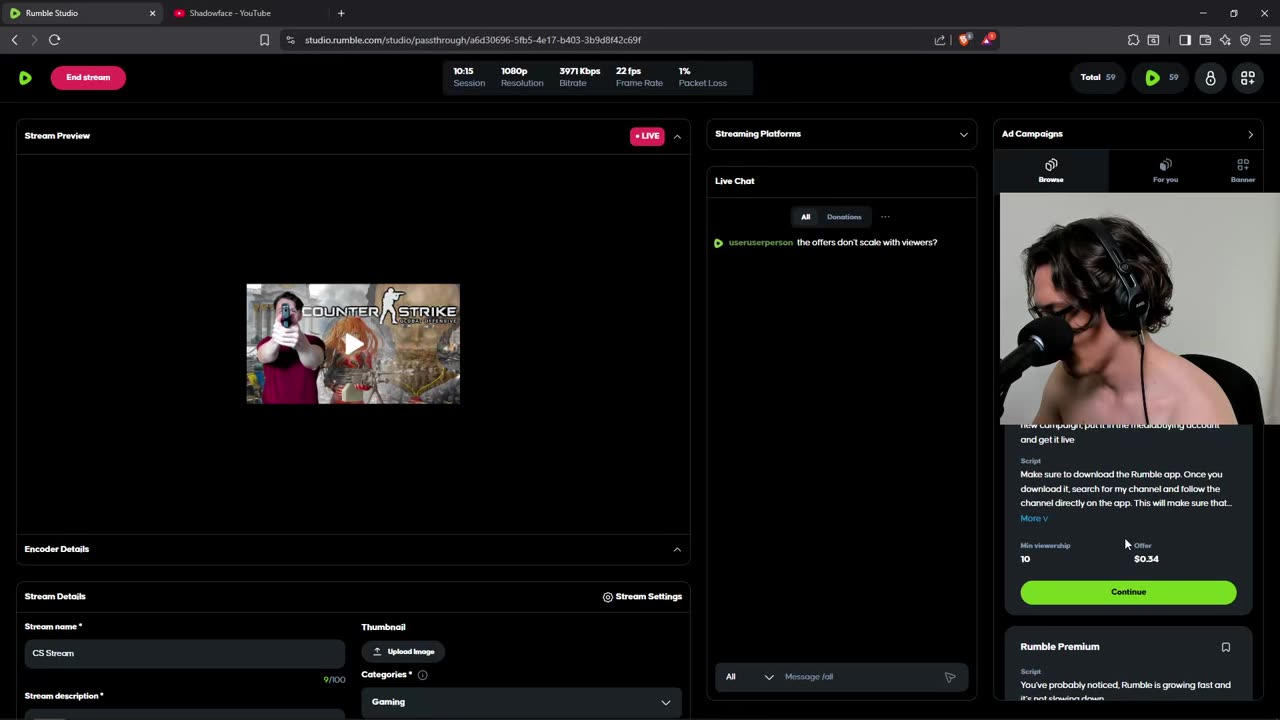Expand the Streaming Platforms panel
Image resolution: width=1280 pixels, height=720 pixels.
point(964,134)
